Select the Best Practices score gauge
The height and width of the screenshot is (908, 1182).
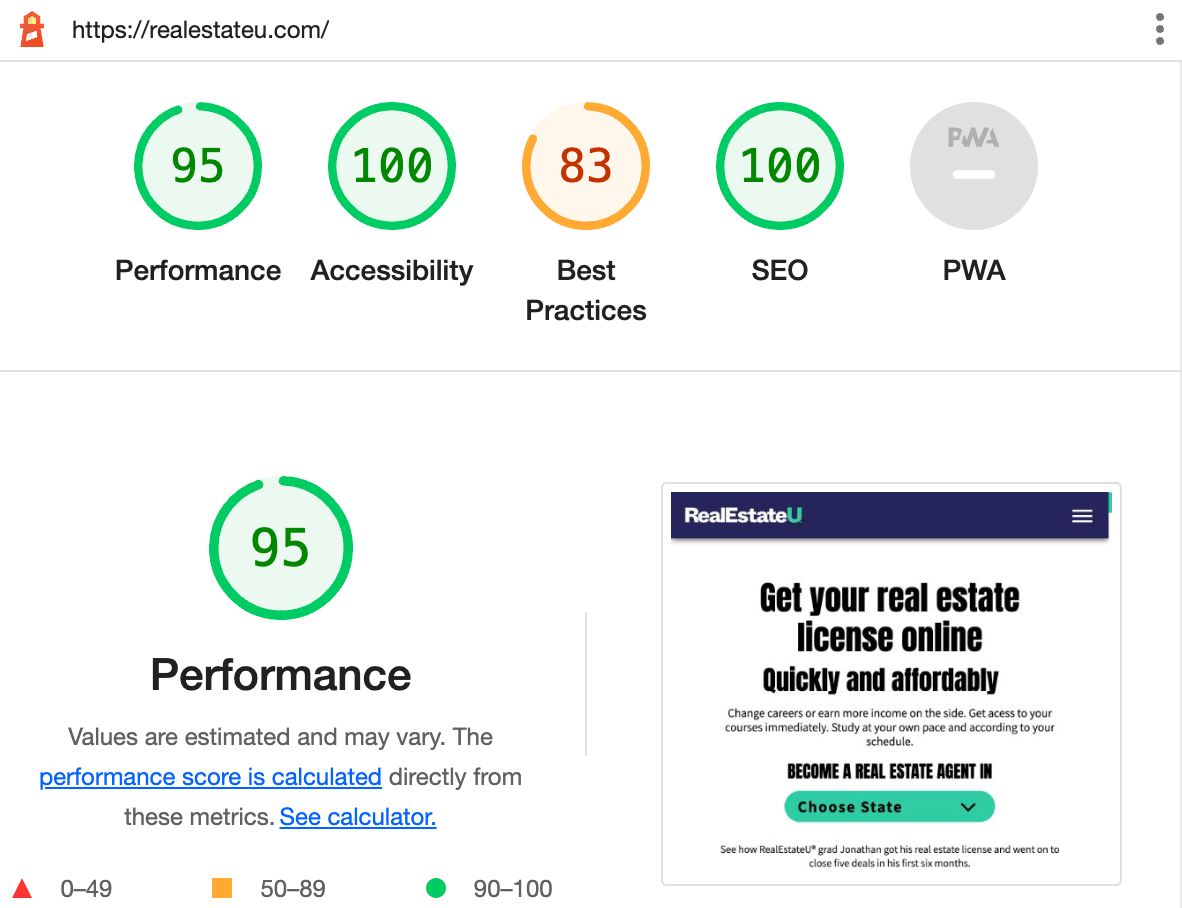[586, 166]
